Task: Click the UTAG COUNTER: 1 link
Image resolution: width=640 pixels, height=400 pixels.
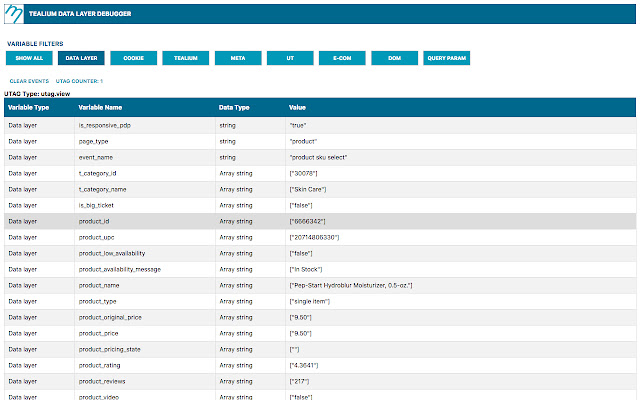Action: point(79,81)
